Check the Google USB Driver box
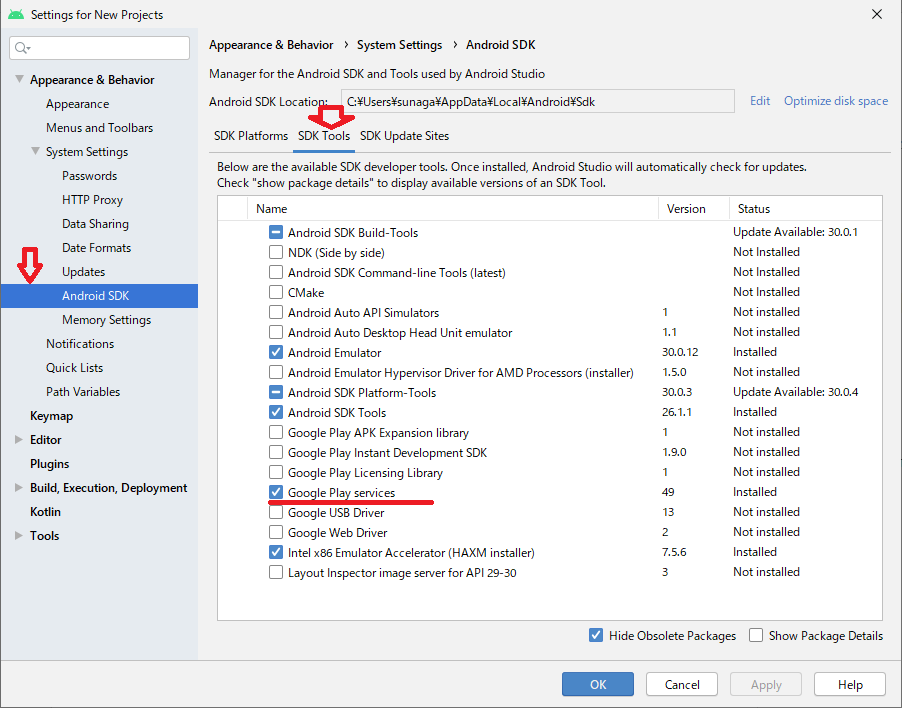 pos(276,513)
